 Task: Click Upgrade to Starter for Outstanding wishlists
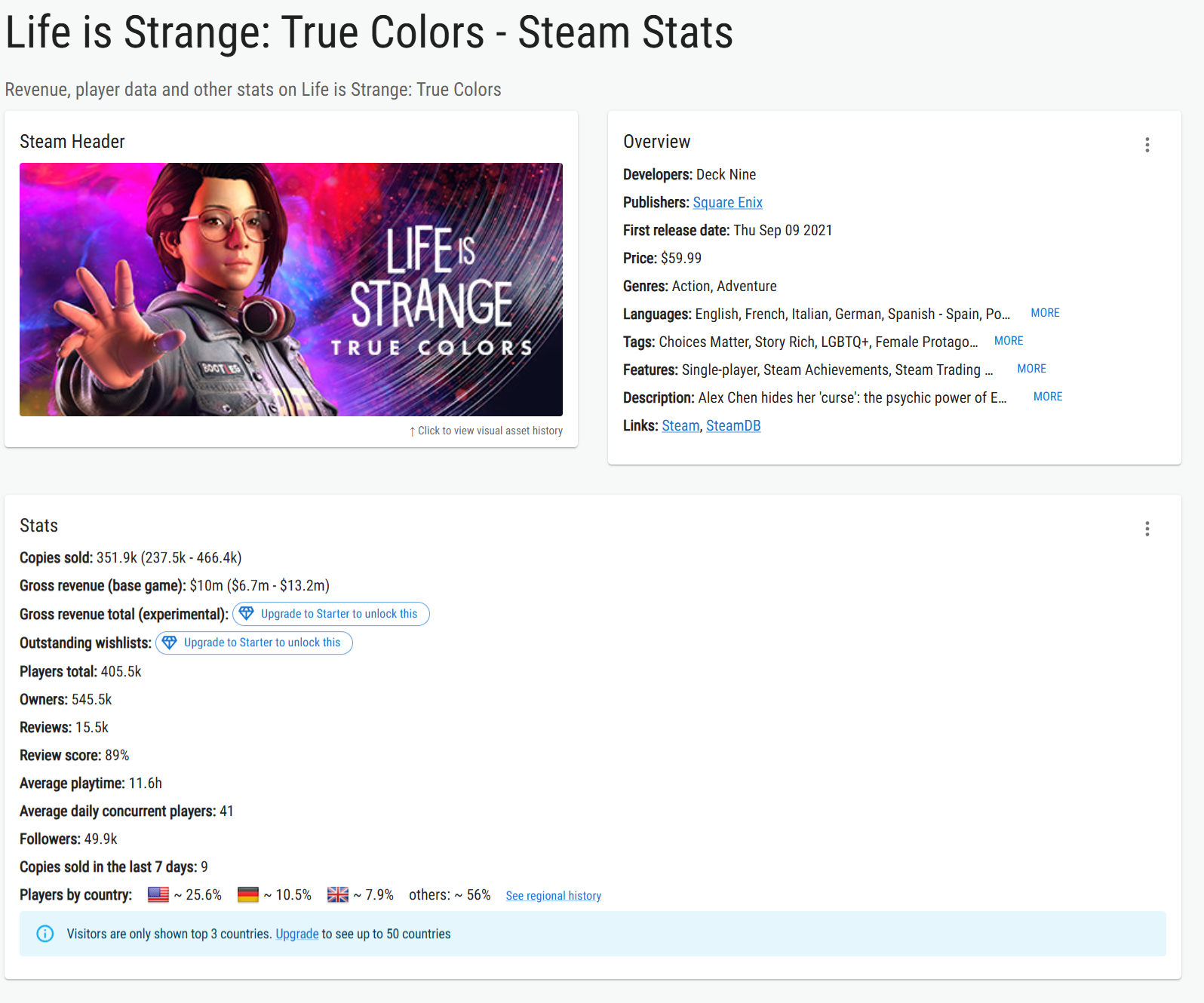254,643
